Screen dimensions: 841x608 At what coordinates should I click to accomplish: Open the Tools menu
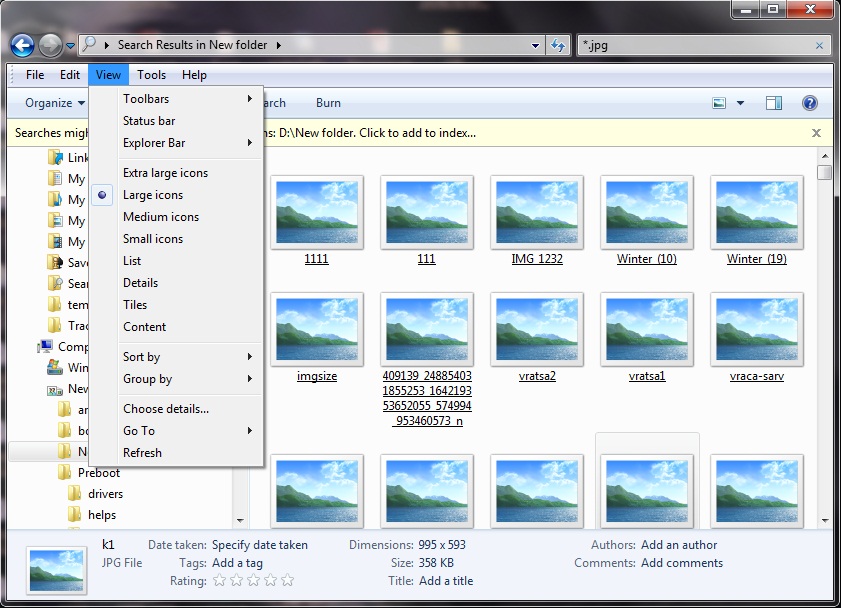tap(151, 75)
